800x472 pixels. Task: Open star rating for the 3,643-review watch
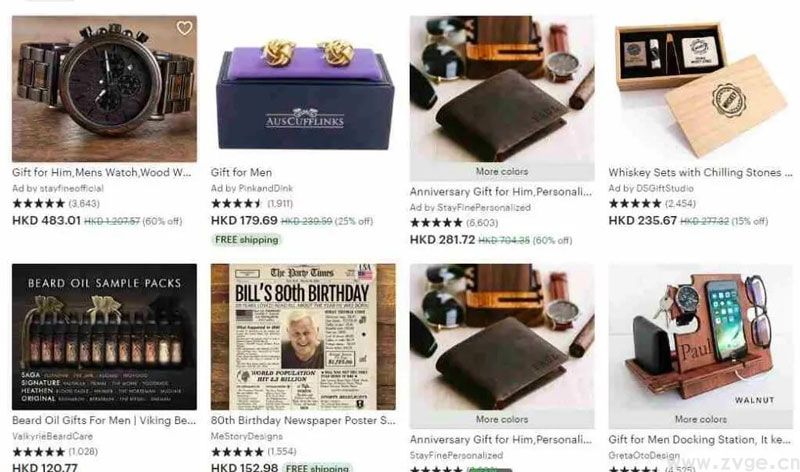click(x=39, y=204)
